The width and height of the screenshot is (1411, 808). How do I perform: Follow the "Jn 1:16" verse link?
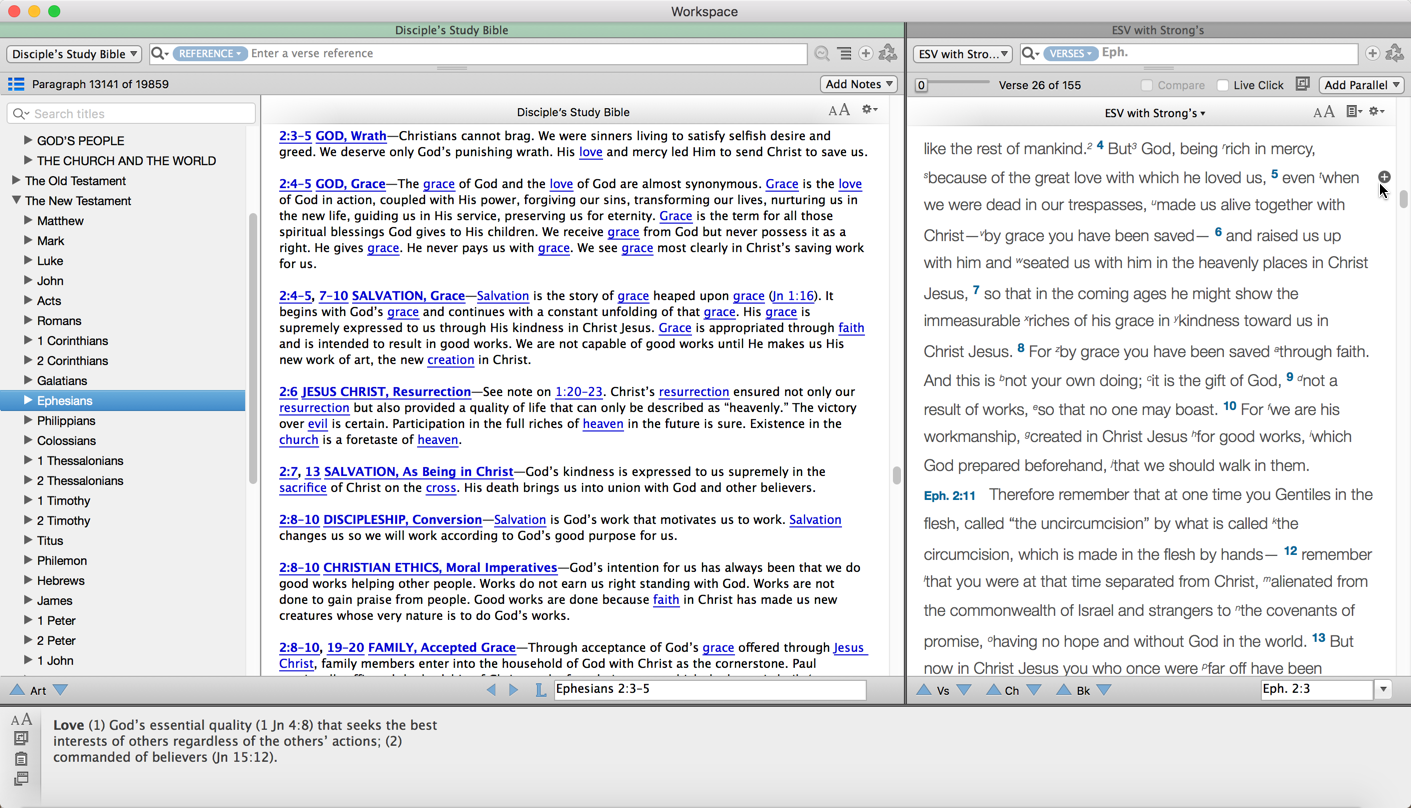click(792, 296)
